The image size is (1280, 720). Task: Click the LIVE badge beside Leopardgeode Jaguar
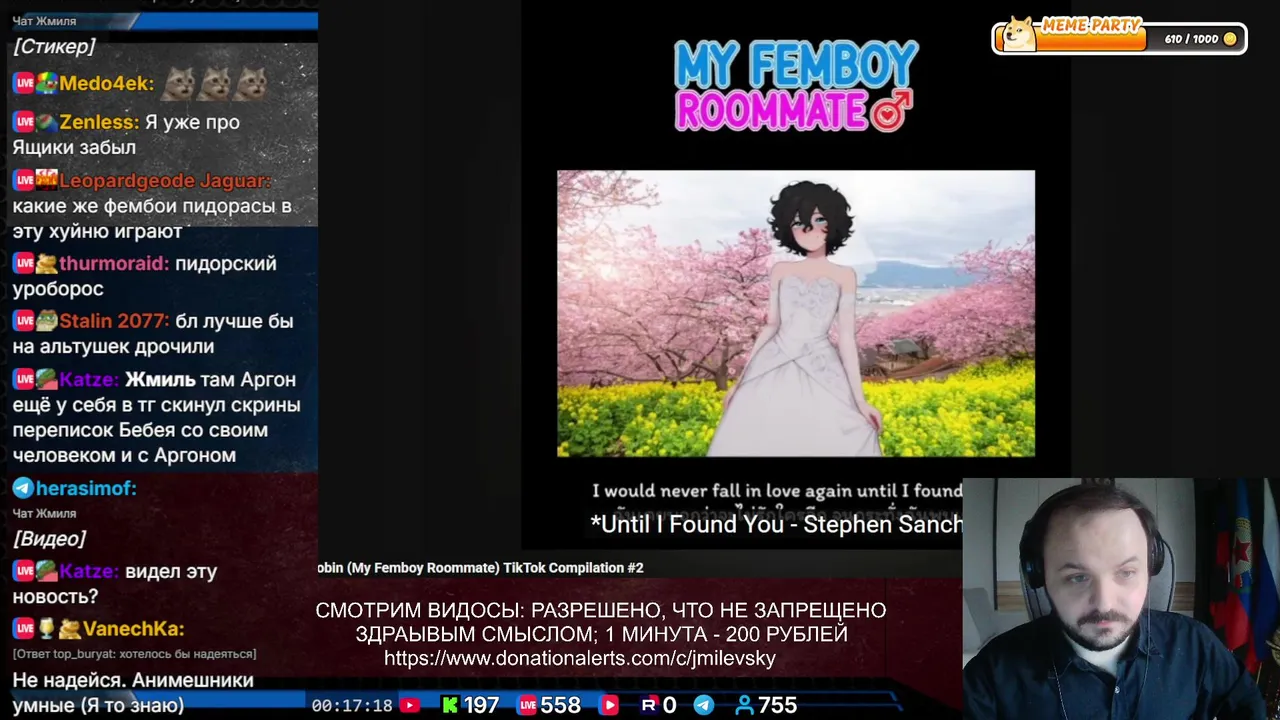(x=24, y=180)
